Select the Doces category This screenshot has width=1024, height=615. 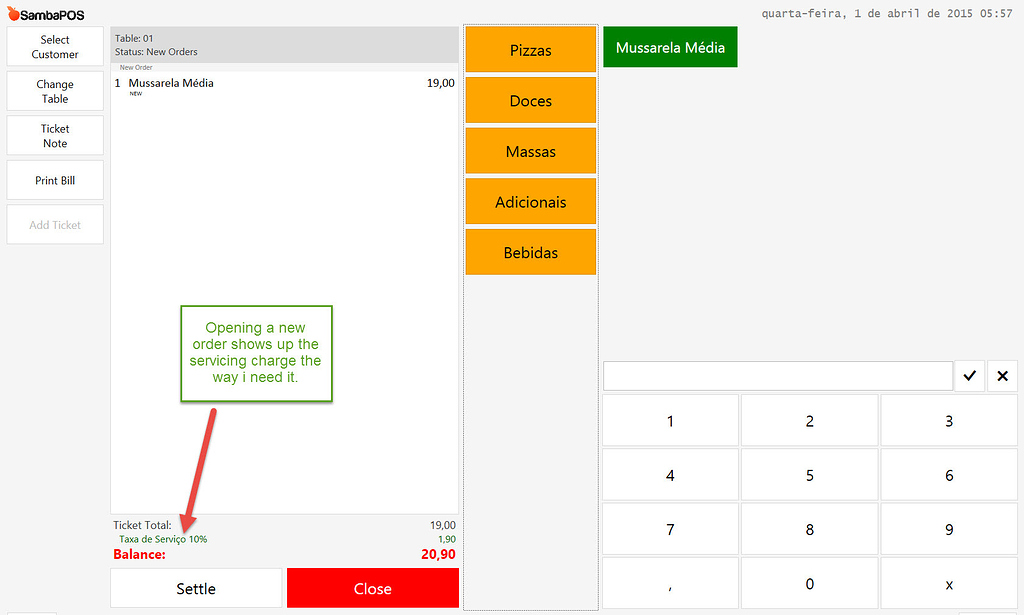coord(530,100)
